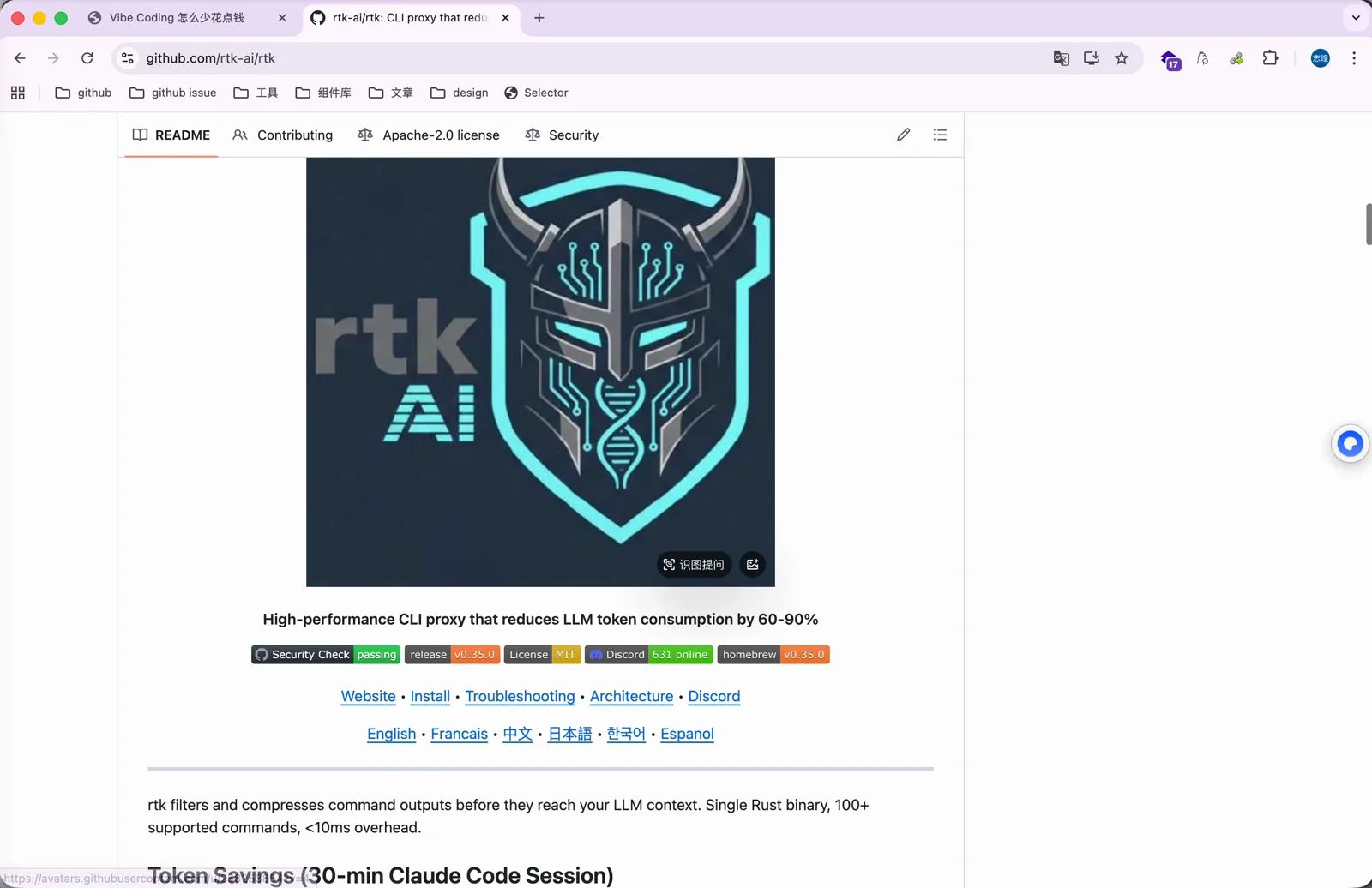1372x888 pixels.
Task: Open the Chrome profile avatar
Action: (x=1321, y=58)
